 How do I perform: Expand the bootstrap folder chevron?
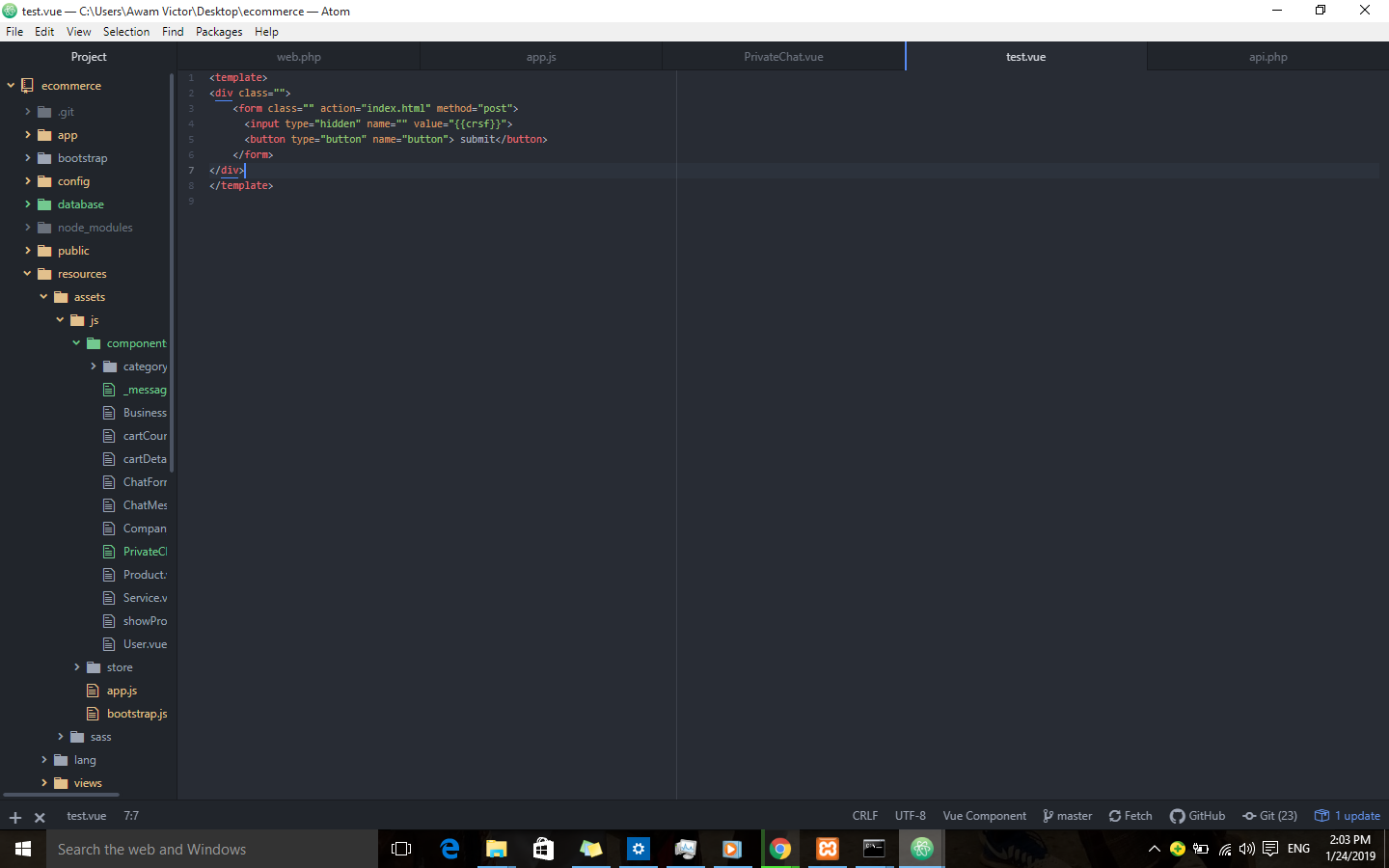28,158
